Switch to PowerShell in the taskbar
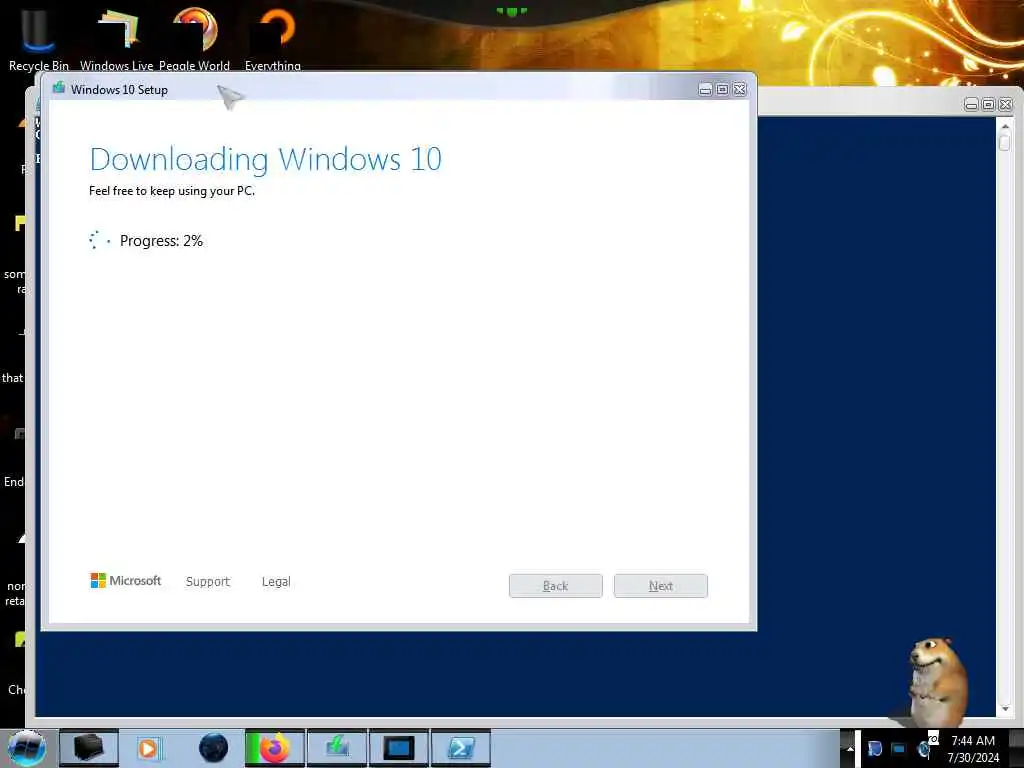Viewport: 1024px width, 768px height. coord(460,748)
